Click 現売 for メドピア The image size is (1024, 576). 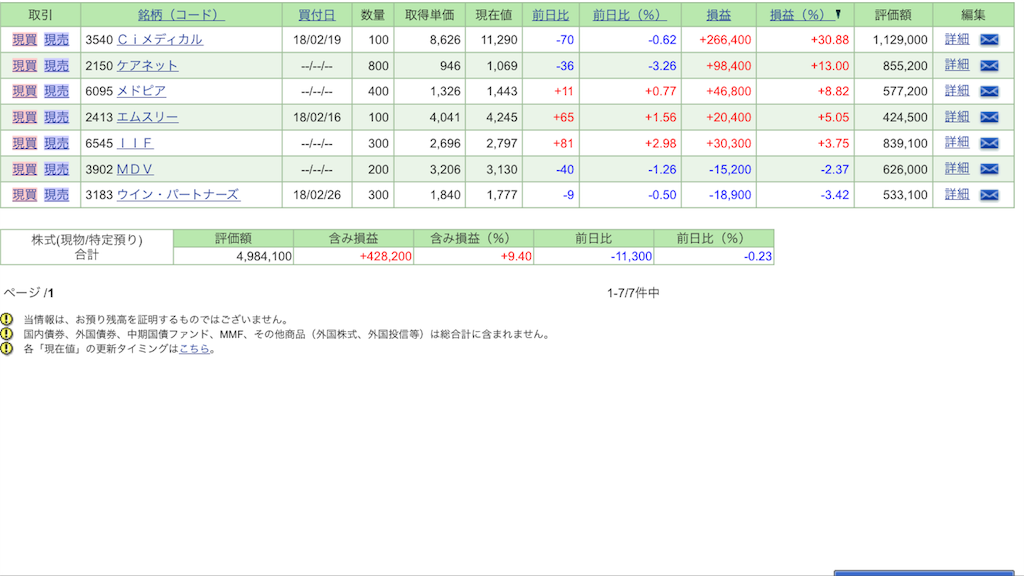pyautogui.click(x=56, y=91)
